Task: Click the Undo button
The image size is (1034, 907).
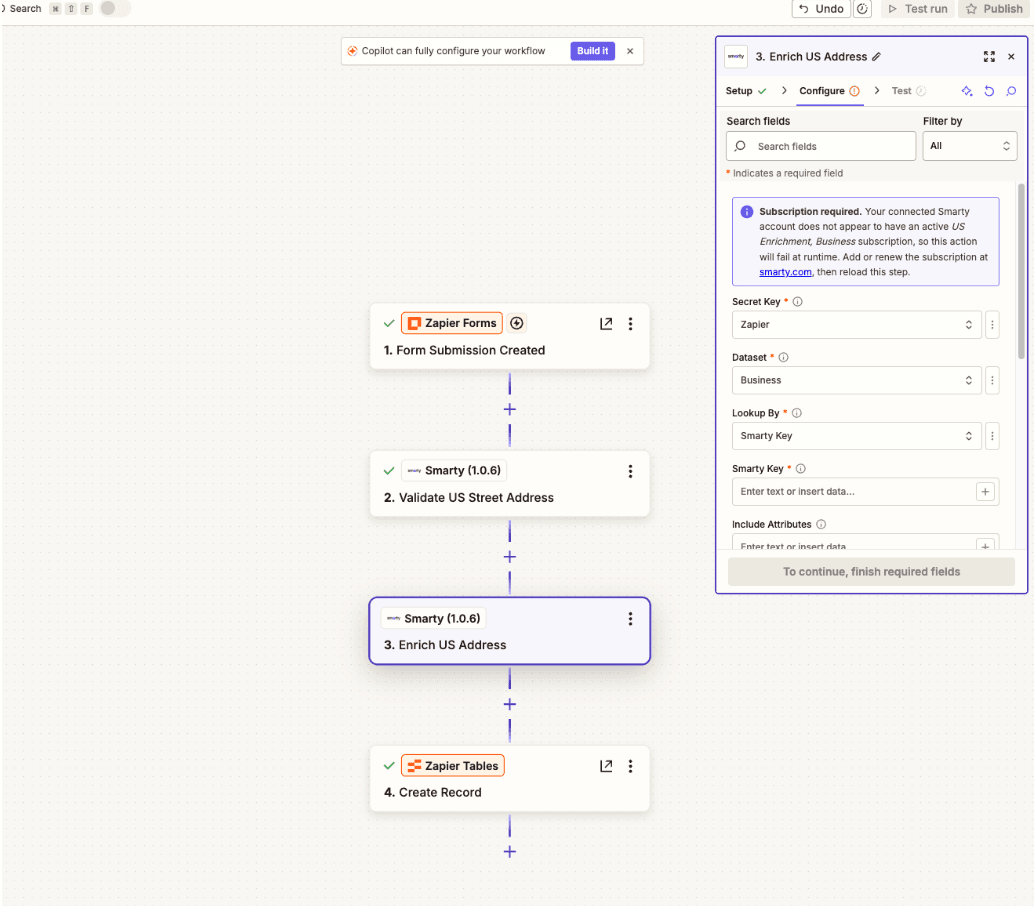Action: point(821,9)
